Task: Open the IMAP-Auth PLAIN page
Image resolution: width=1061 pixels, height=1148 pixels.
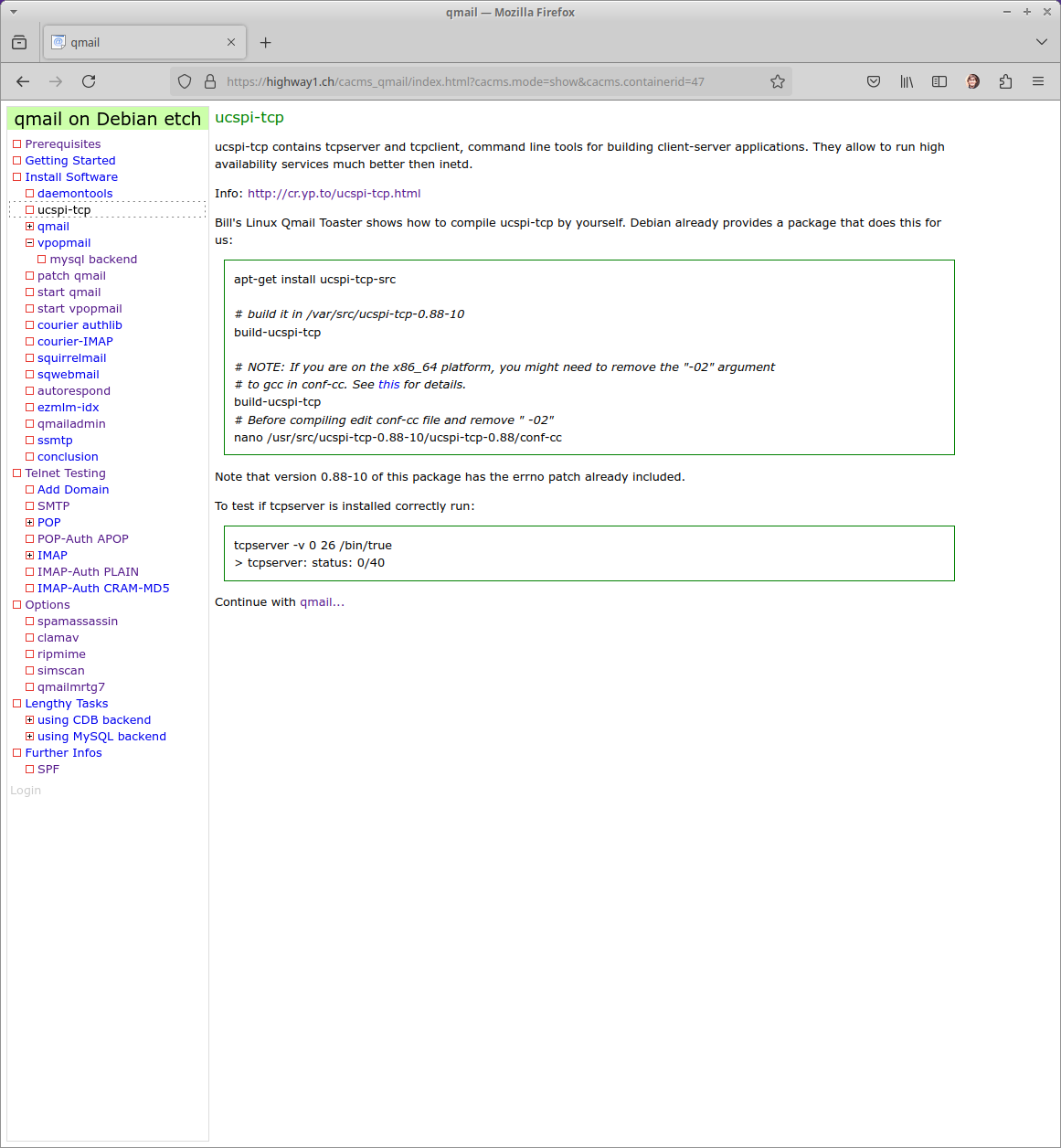Action: (x=88, y=572)
